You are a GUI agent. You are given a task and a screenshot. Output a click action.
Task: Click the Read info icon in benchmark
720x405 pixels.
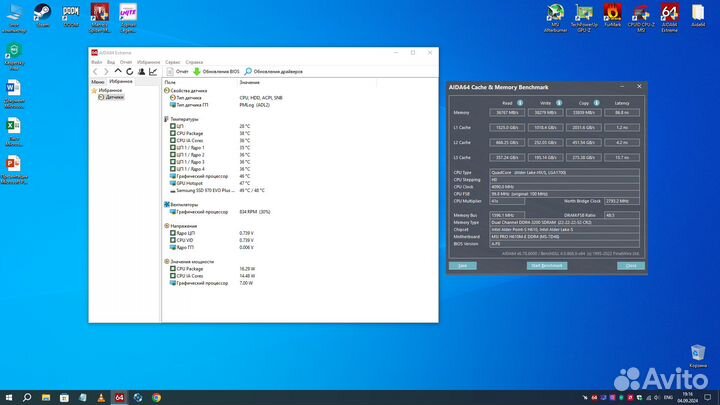coord(519,102)
